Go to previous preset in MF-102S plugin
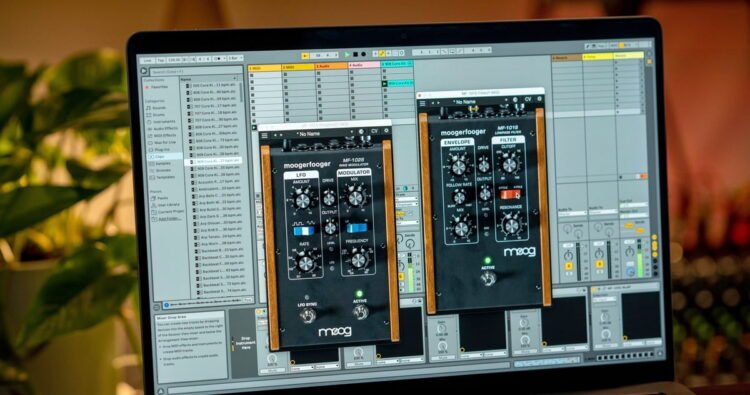 tap(275, 135)
